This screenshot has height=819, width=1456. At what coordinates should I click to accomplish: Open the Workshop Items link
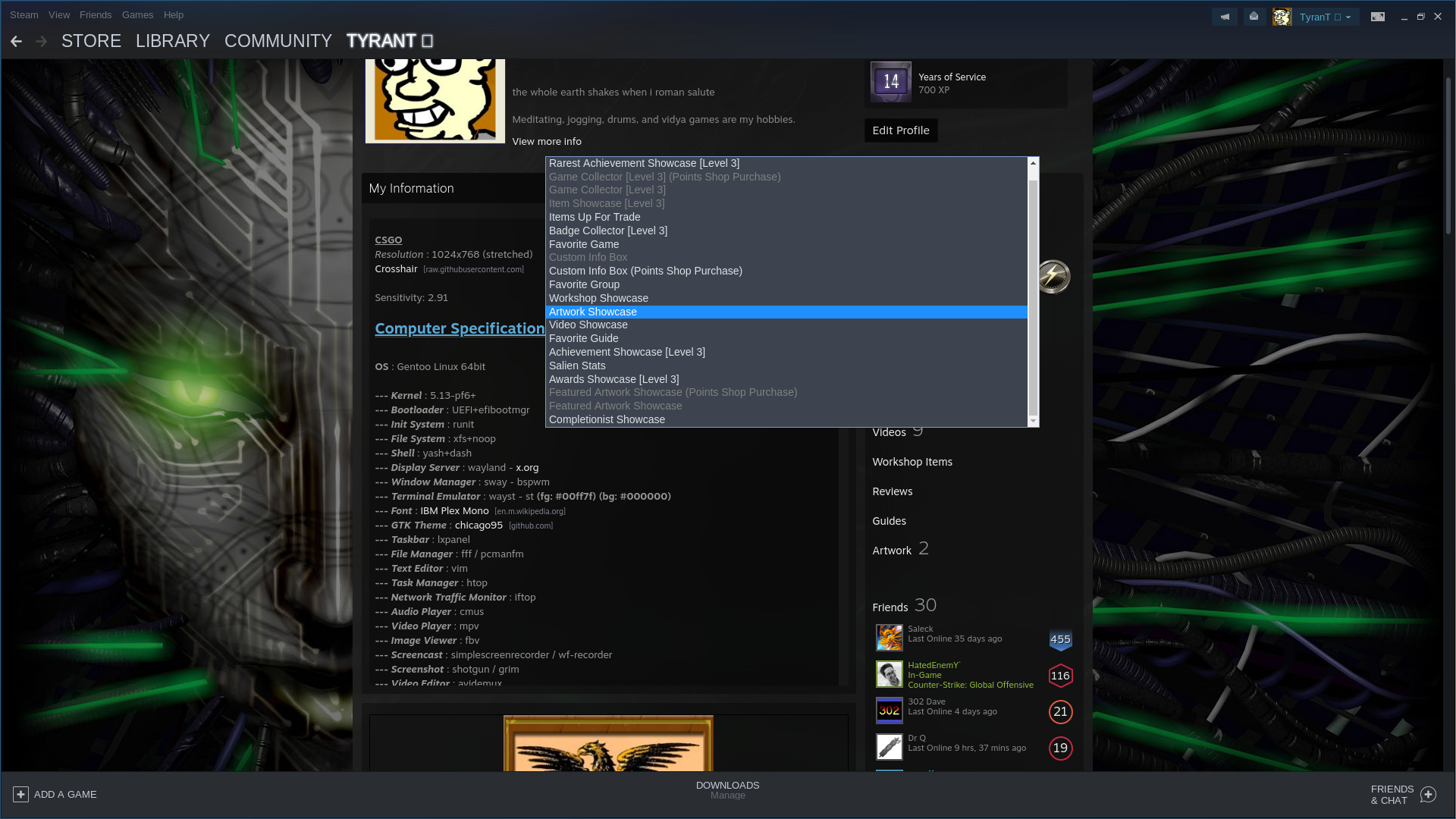tap(912, 462)
